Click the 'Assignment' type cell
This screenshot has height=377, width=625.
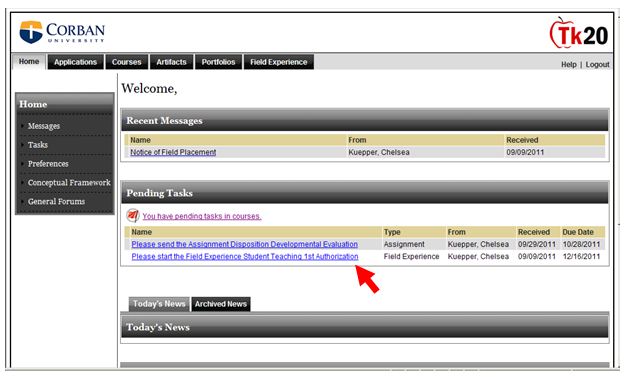(x=404, y=244)
